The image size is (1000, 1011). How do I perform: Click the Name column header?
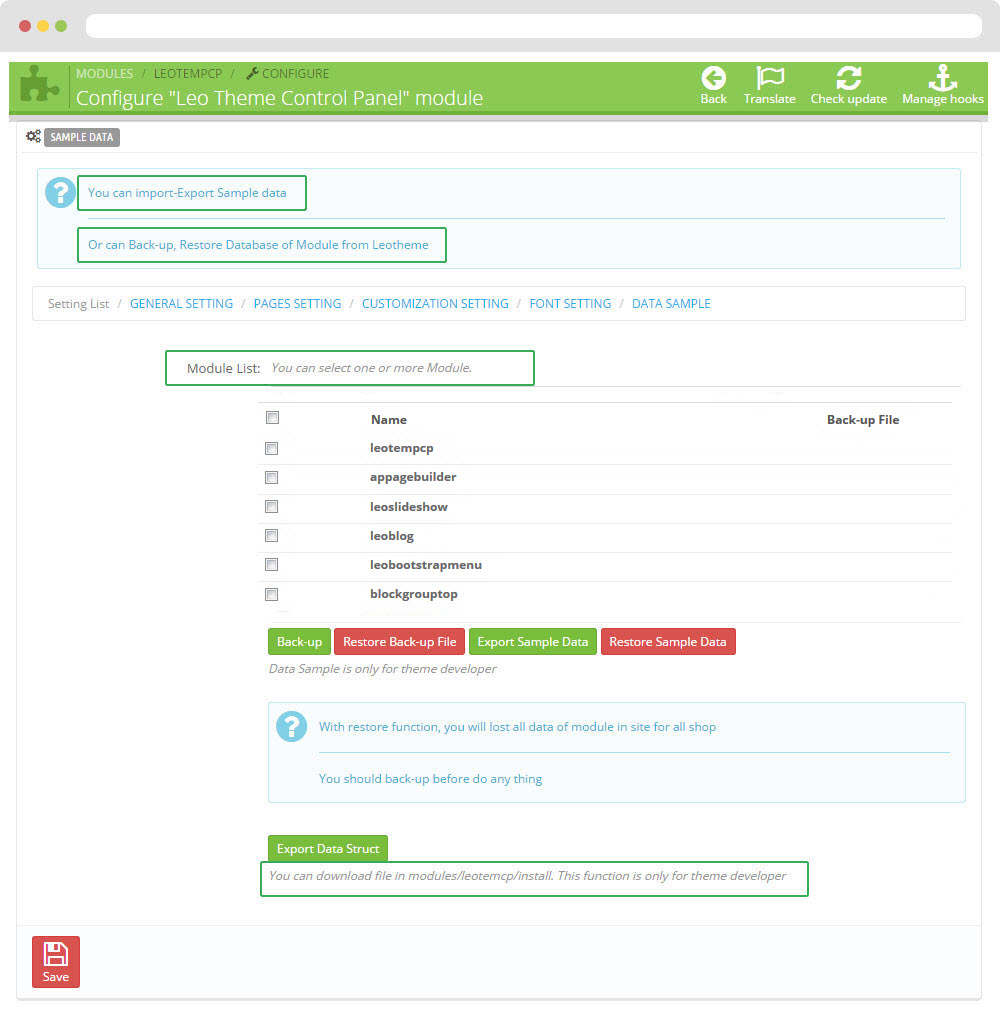389,420
